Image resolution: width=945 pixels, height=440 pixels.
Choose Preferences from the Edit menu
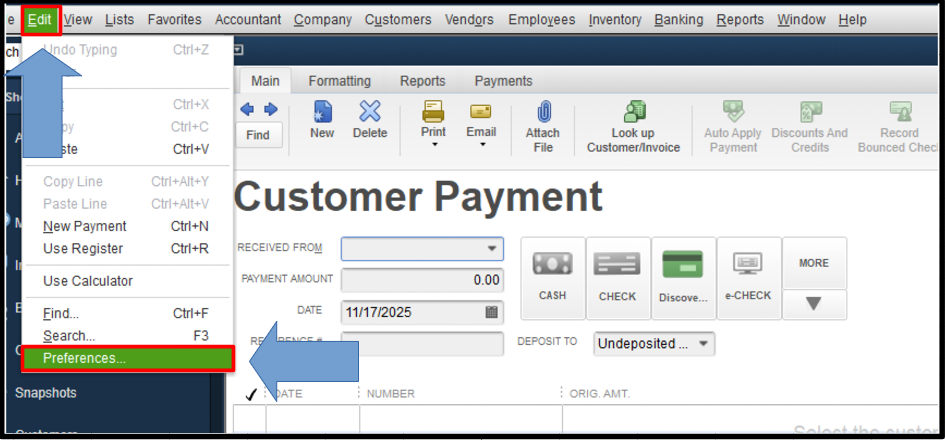coord(128,358)
